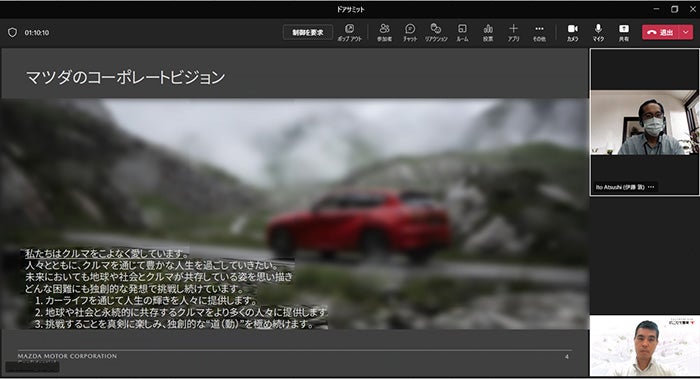Click the slide page number 4
700x379 pixels.
[x=567, y=356]
